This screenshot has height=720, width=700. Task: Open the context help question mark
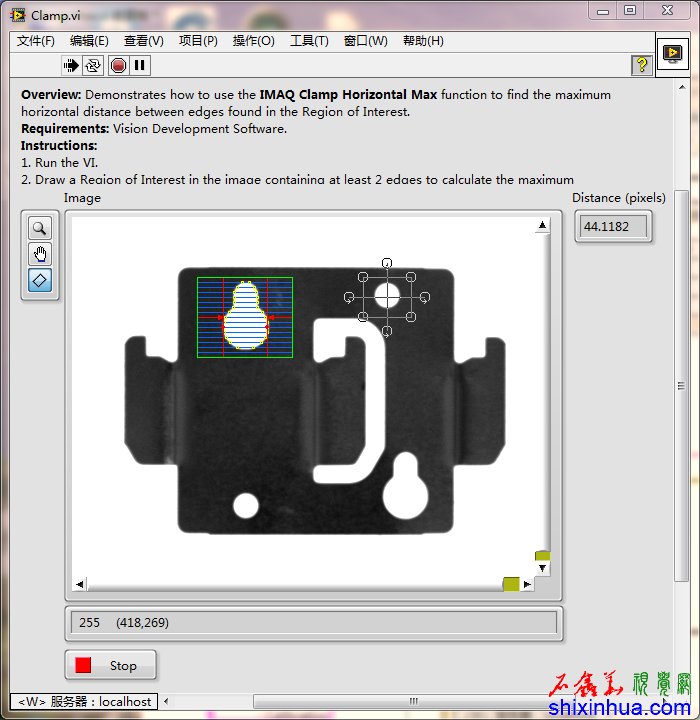(641, 65)
